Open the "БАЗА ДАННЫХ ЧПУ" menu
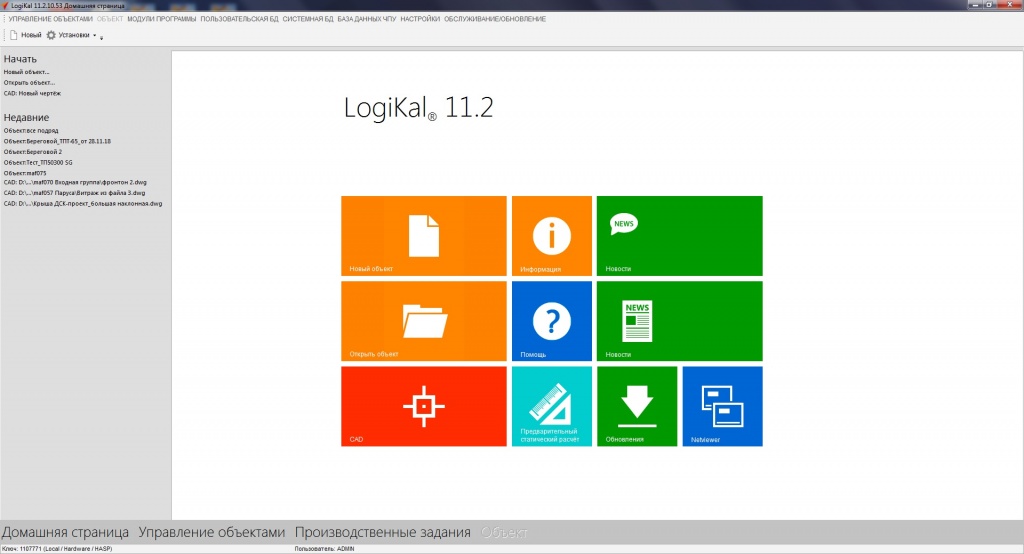Screen dimensions: 1024x554 pos(366,19)
